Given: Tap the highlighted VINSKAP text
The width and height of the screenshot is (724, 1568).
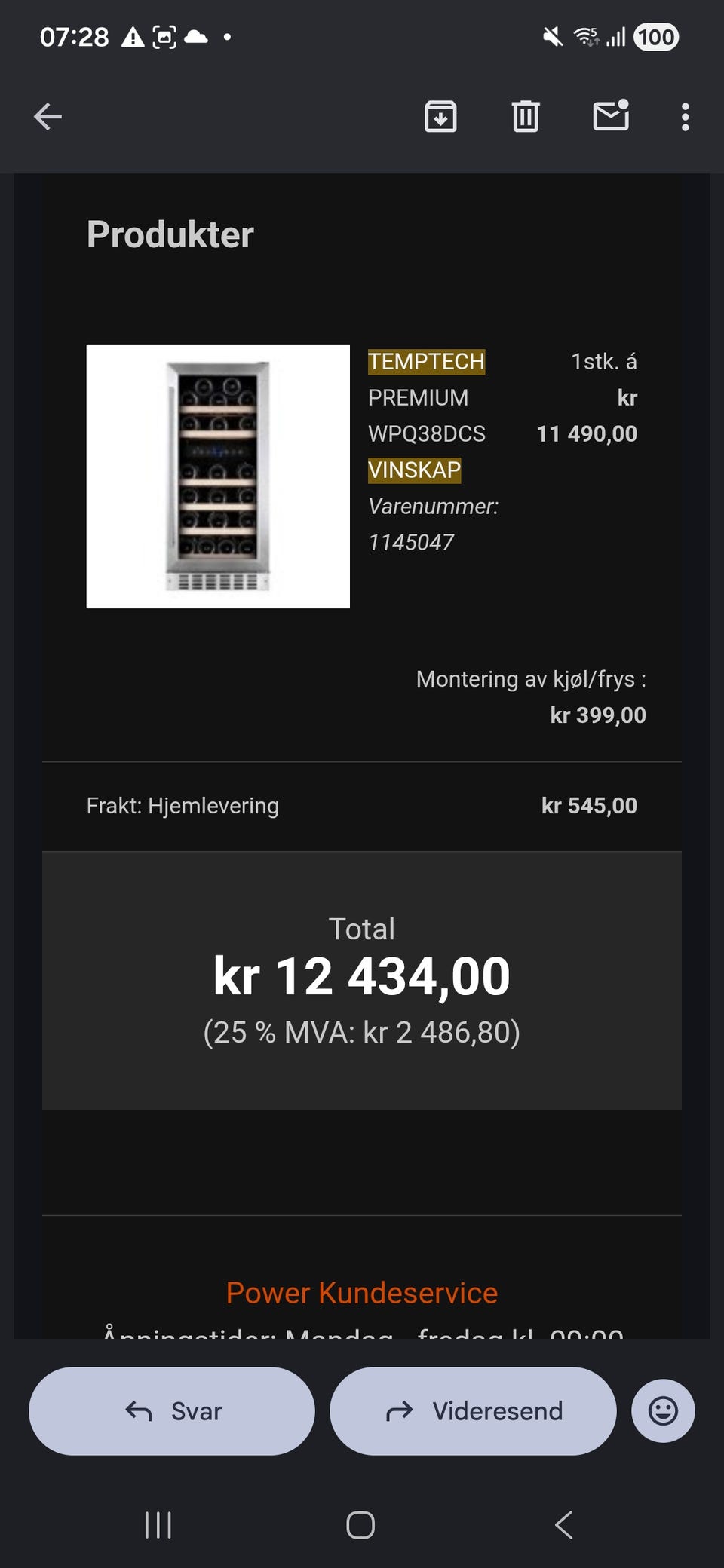Looking at the screenshot, I should (x=414, y=470).
